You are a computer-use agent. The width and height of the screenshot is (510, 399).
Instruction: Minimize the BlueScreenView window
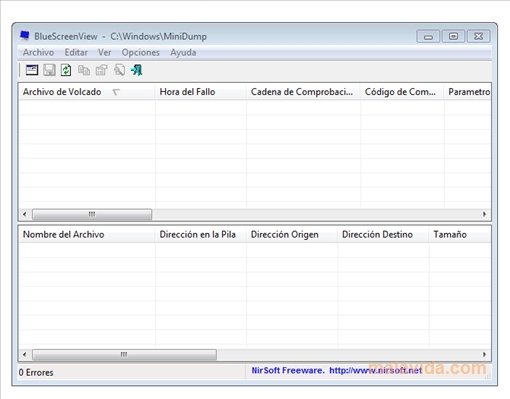tap(428, 36)
